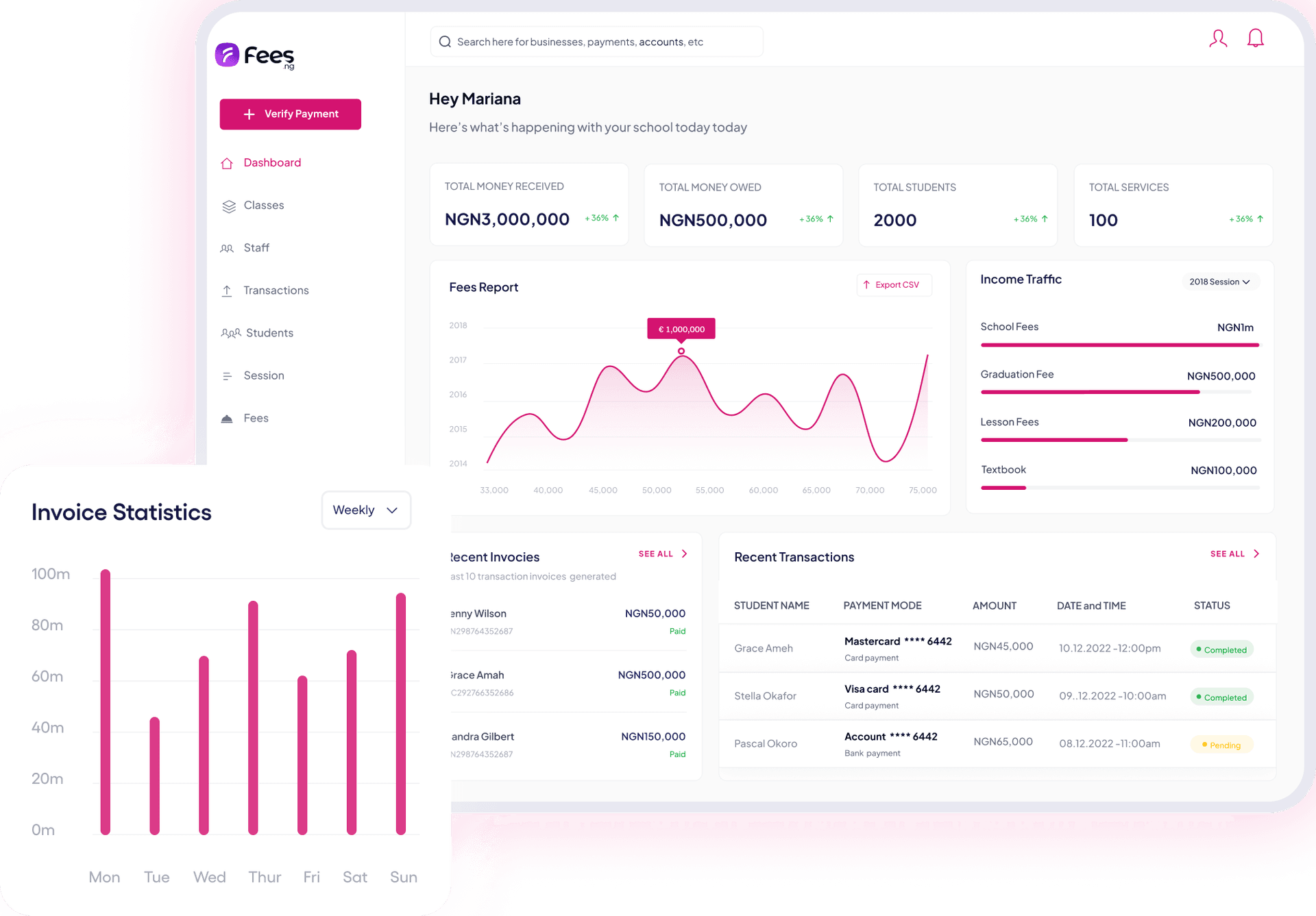Click the Staff people icon
Screen dimensions: 1316x916
pyautogui.click(x=227, y=249)
